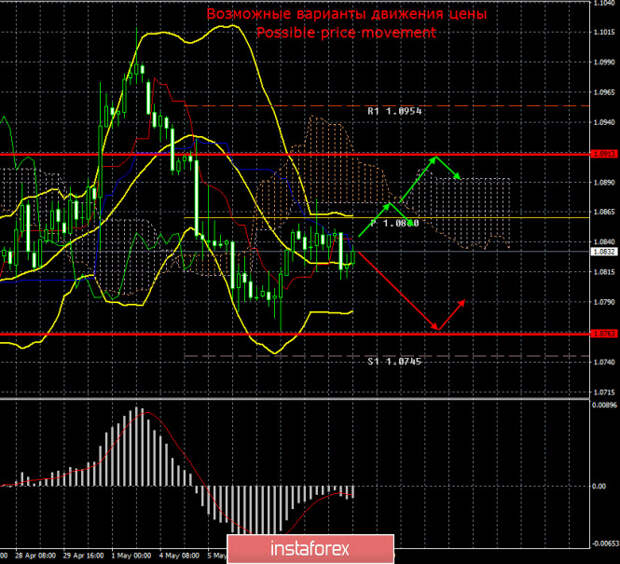The image size is (620, 564).
Task: Click the Russian title 'Возможные варианты движения цены'
Action: (347, 14)
